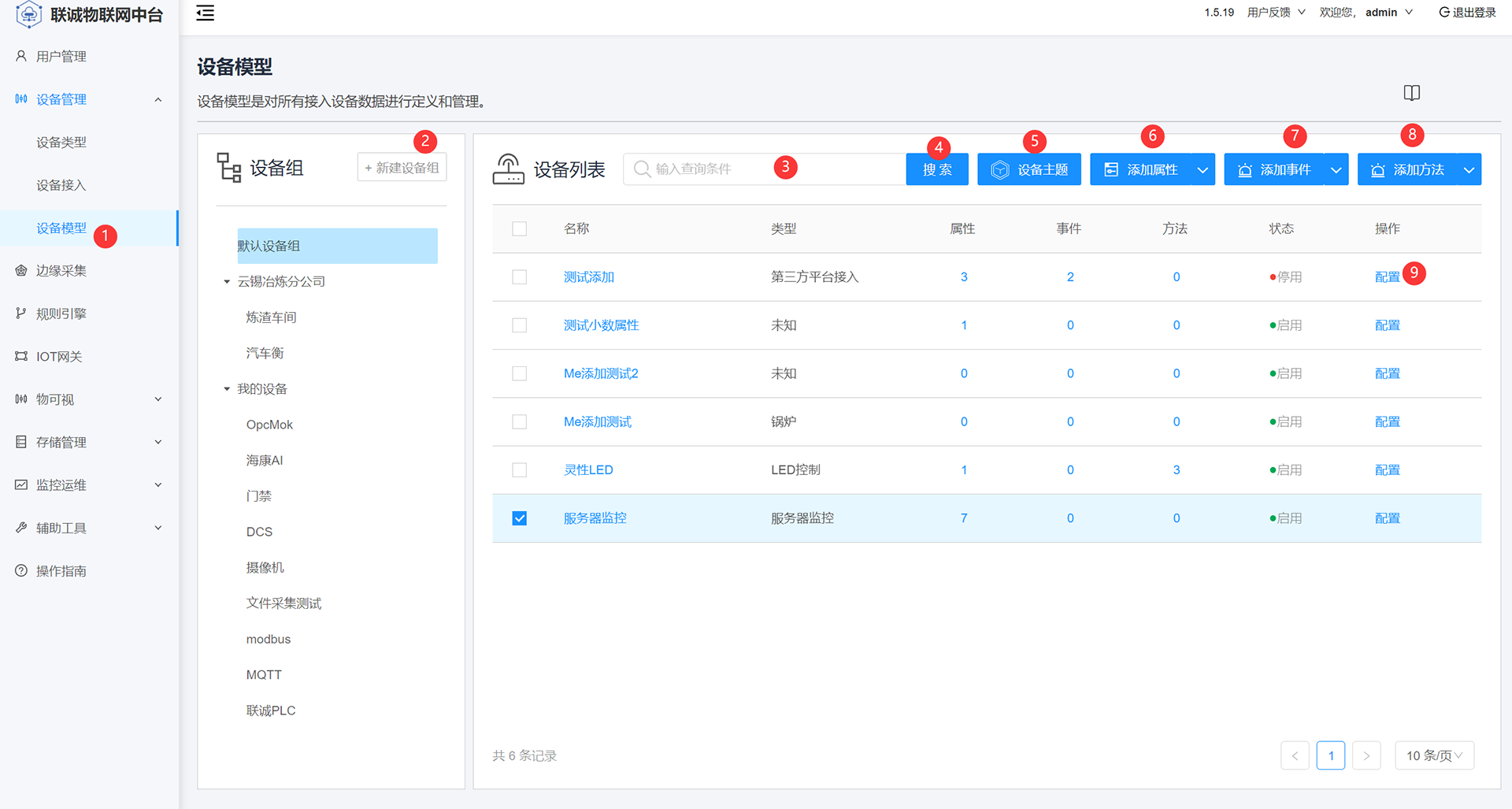The image size is (1512, 809).
Task: Click the logout icon next to 退出登录
Action: tap(1444, 12)
